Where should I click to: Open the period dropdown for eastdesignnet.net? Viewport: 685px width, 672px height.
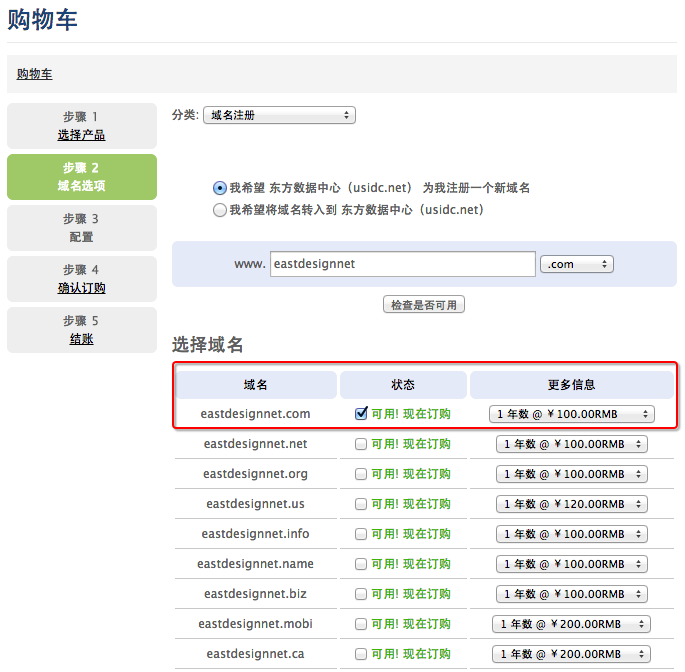571,444
